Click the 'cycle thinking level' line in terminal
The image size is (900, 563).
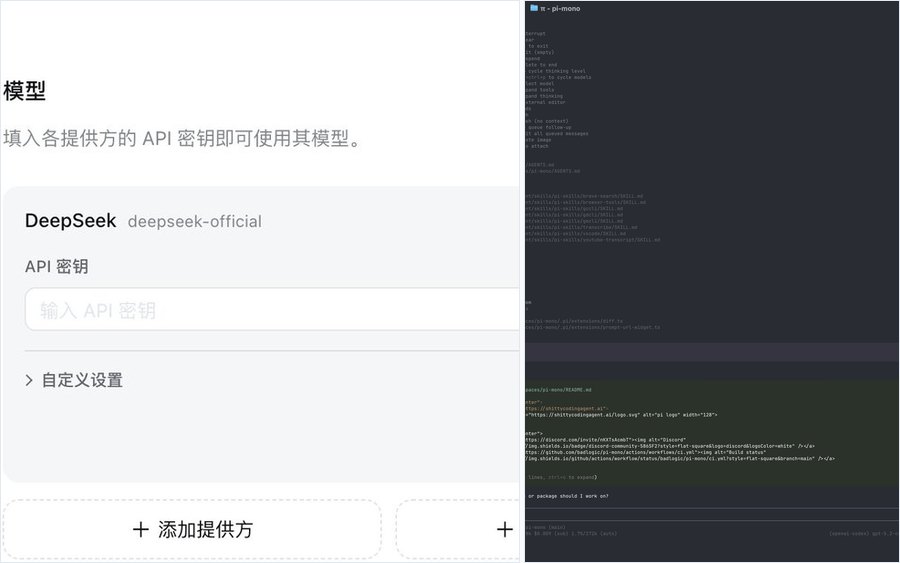555,71
